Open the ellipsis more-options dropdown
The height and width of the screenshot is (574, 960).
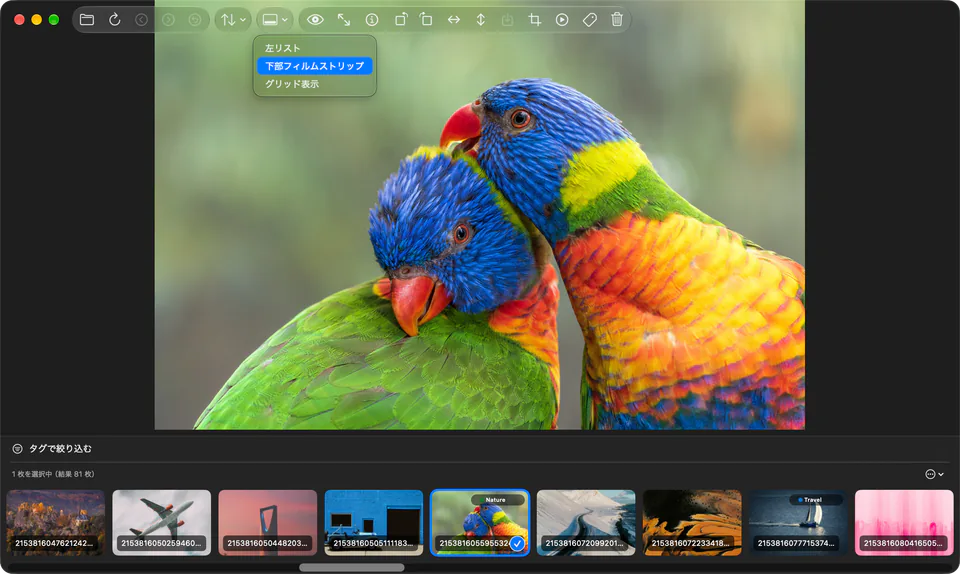934,474
